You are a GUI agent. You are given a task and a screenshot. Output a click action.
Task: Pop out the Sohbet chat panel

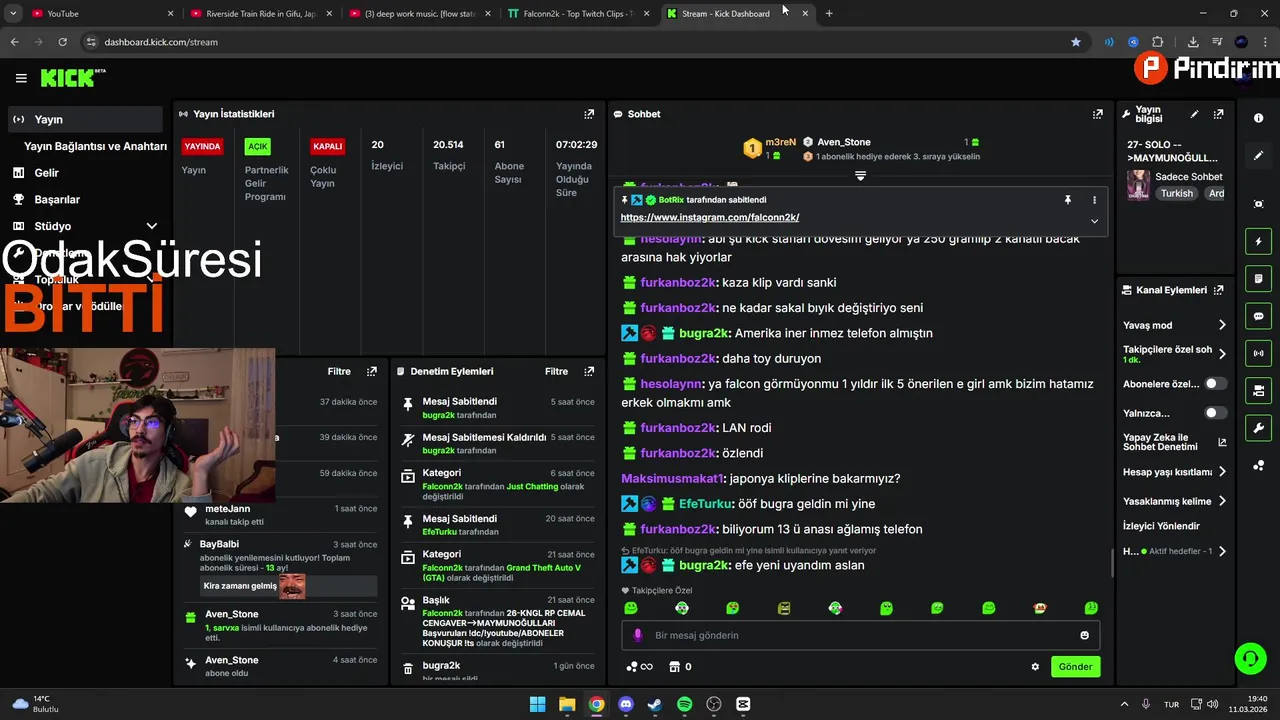(x=1097, y=114)
